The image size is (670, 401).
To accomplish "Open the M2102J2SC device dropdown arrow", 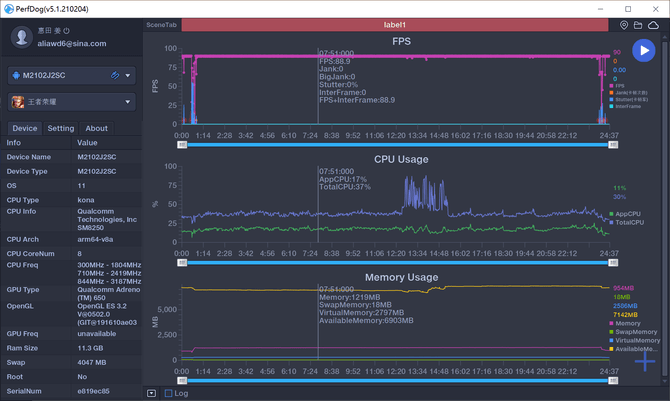I will 127,76.
